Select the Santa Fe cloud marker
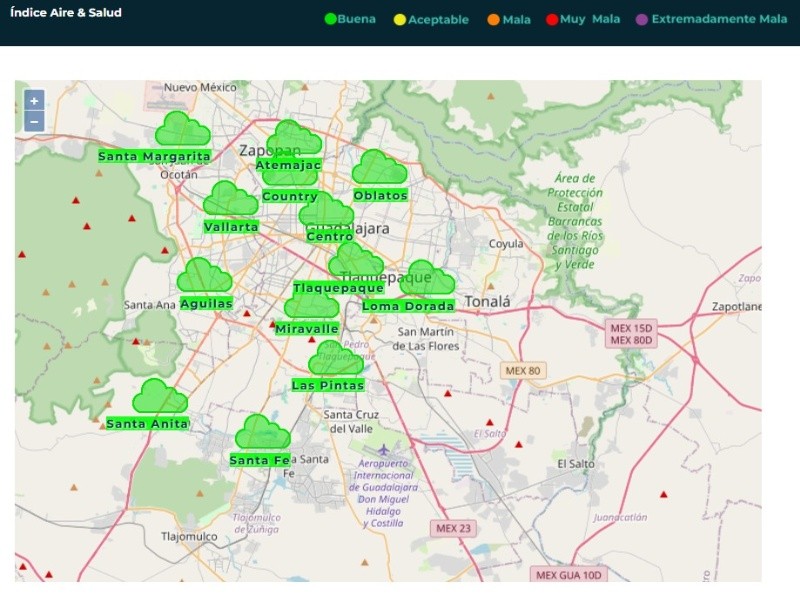 pyautogui.click(x=262, y=433)
